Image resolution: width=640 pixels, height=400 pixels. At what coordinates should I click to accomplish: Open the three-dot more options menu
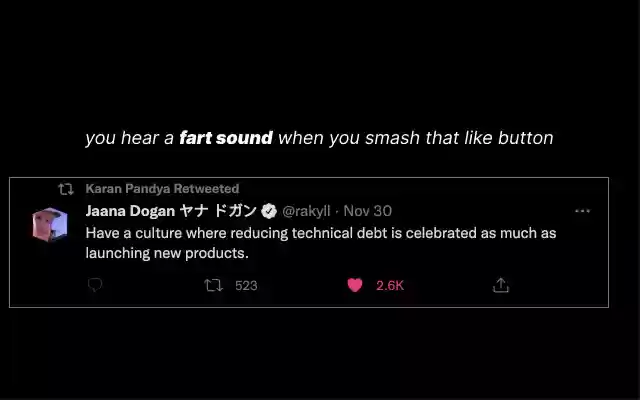(x=582, y=211)
